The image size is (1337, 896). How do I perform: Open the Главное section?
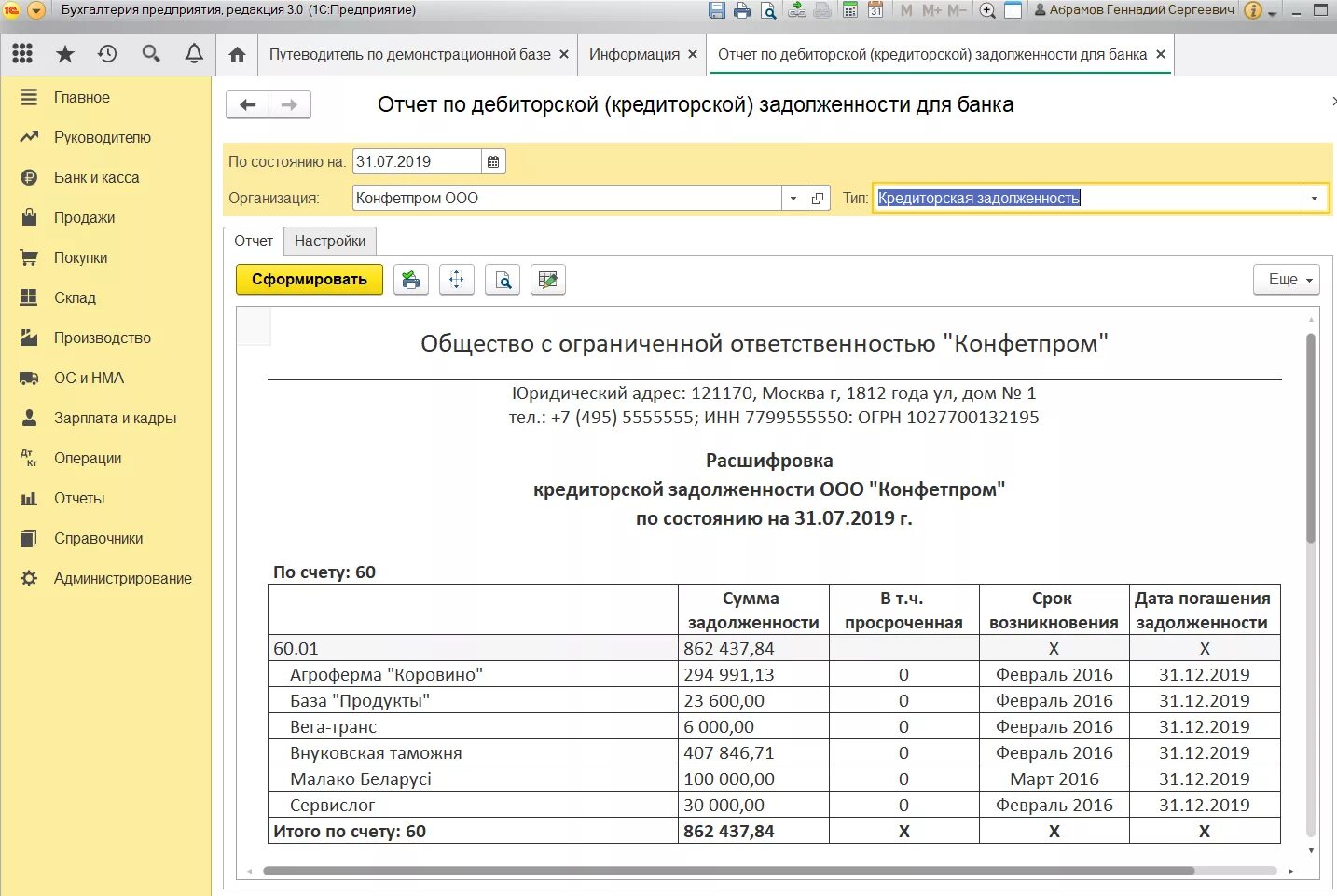point(82,97)
